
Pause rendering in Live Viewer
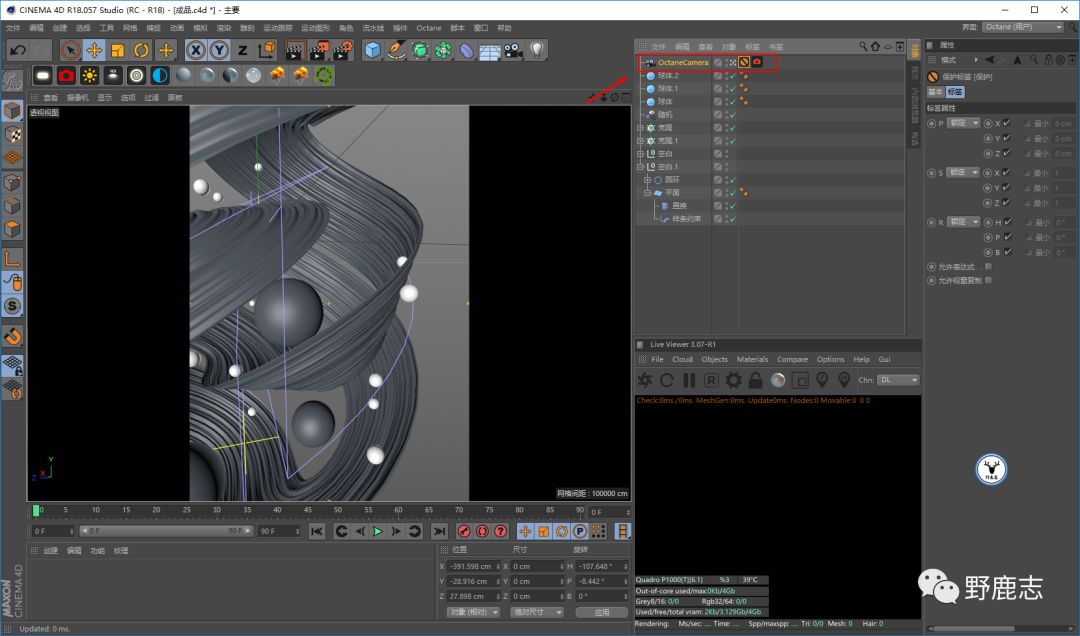coord(689,380)
